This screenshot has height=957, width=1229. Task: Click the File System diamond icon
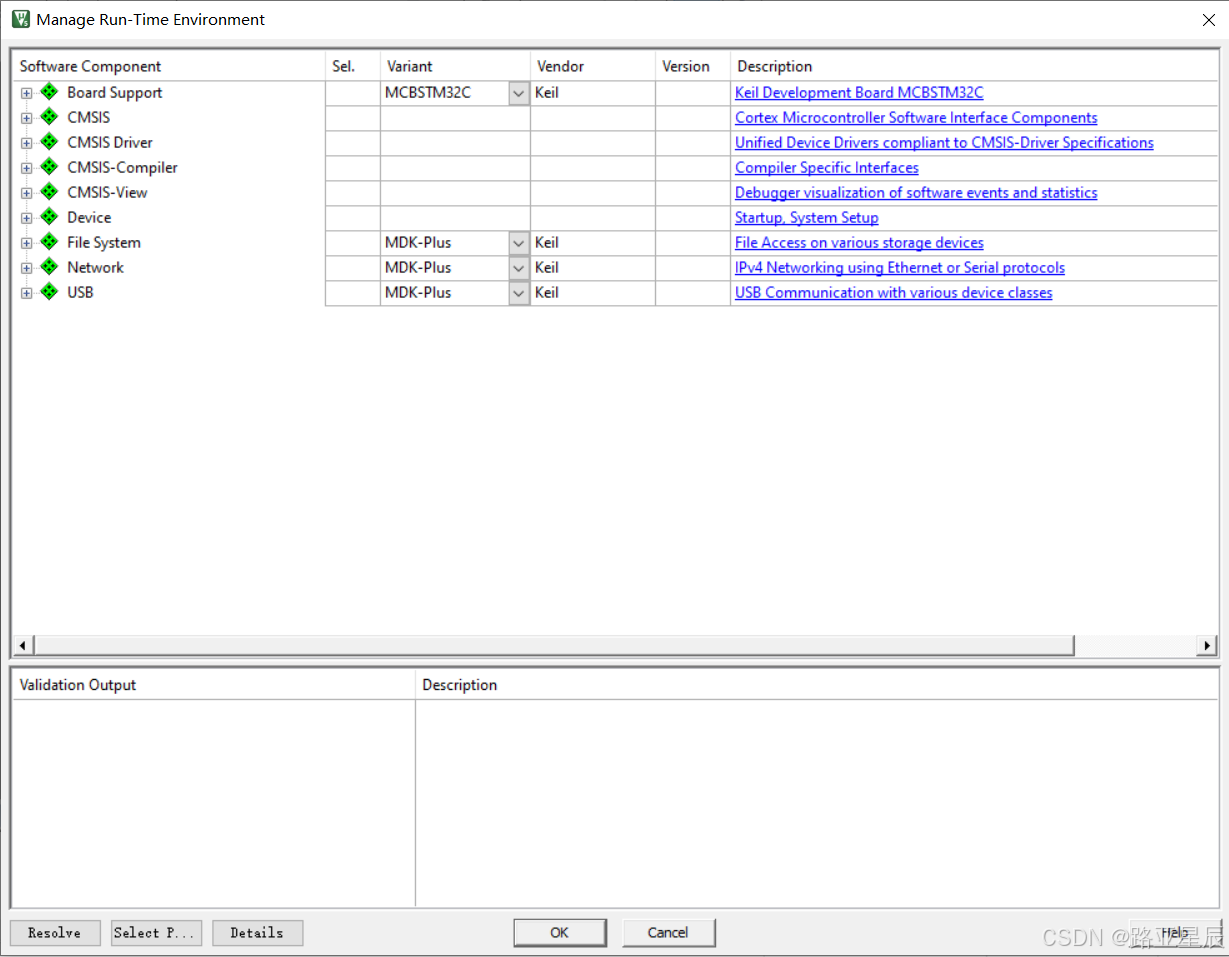click(x=49, y=242)
